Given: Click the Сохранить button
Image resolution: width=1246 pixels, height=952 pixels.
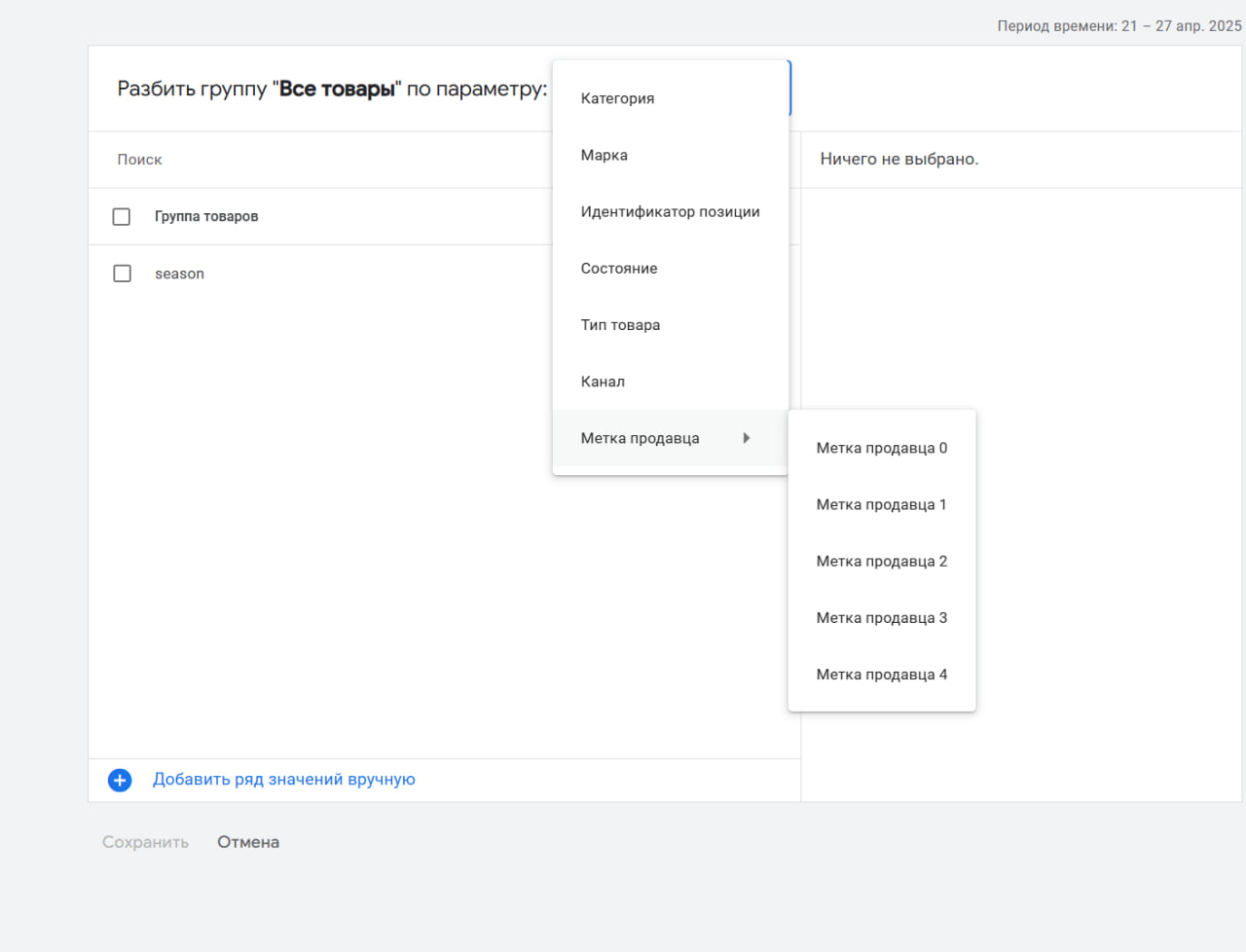Looking at the screenshot, I should (x=145, y=842).
